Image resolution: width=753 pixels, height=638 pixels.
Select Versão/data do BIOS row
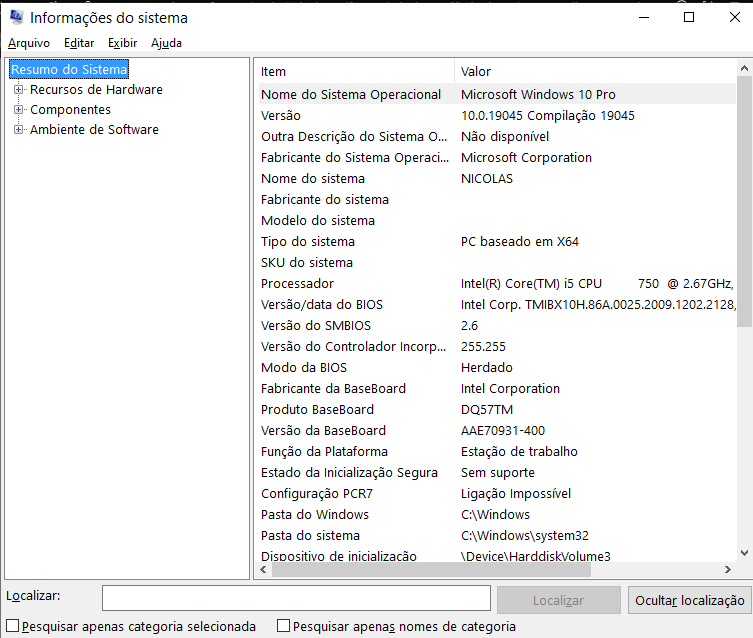pyautogui.click(x=497, y=305)
